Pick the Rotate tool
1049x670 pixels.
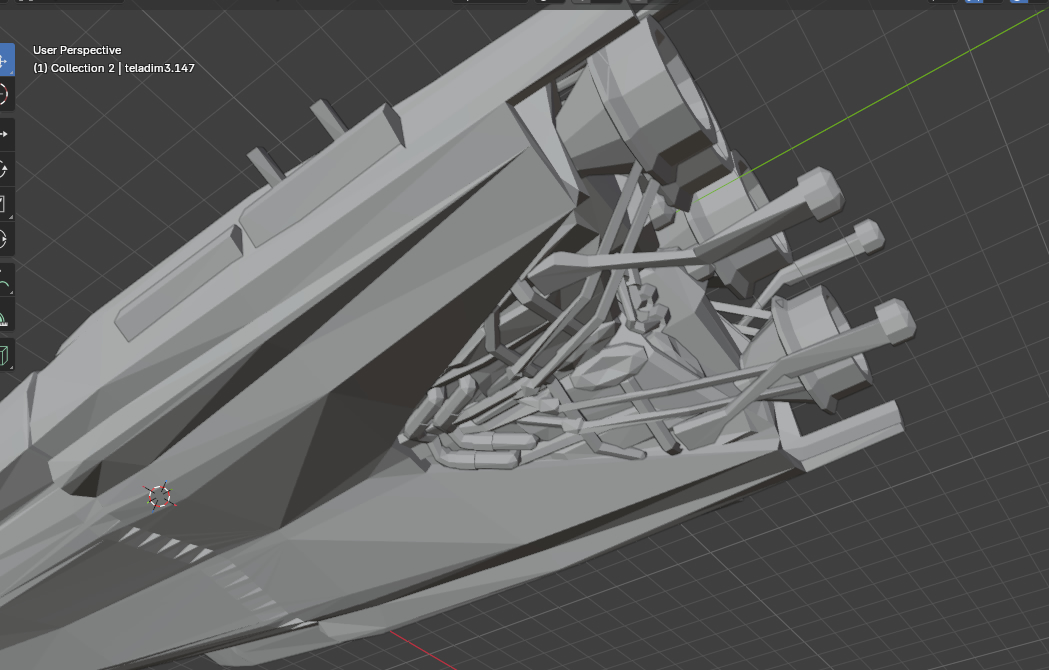[x=5, y=169]
